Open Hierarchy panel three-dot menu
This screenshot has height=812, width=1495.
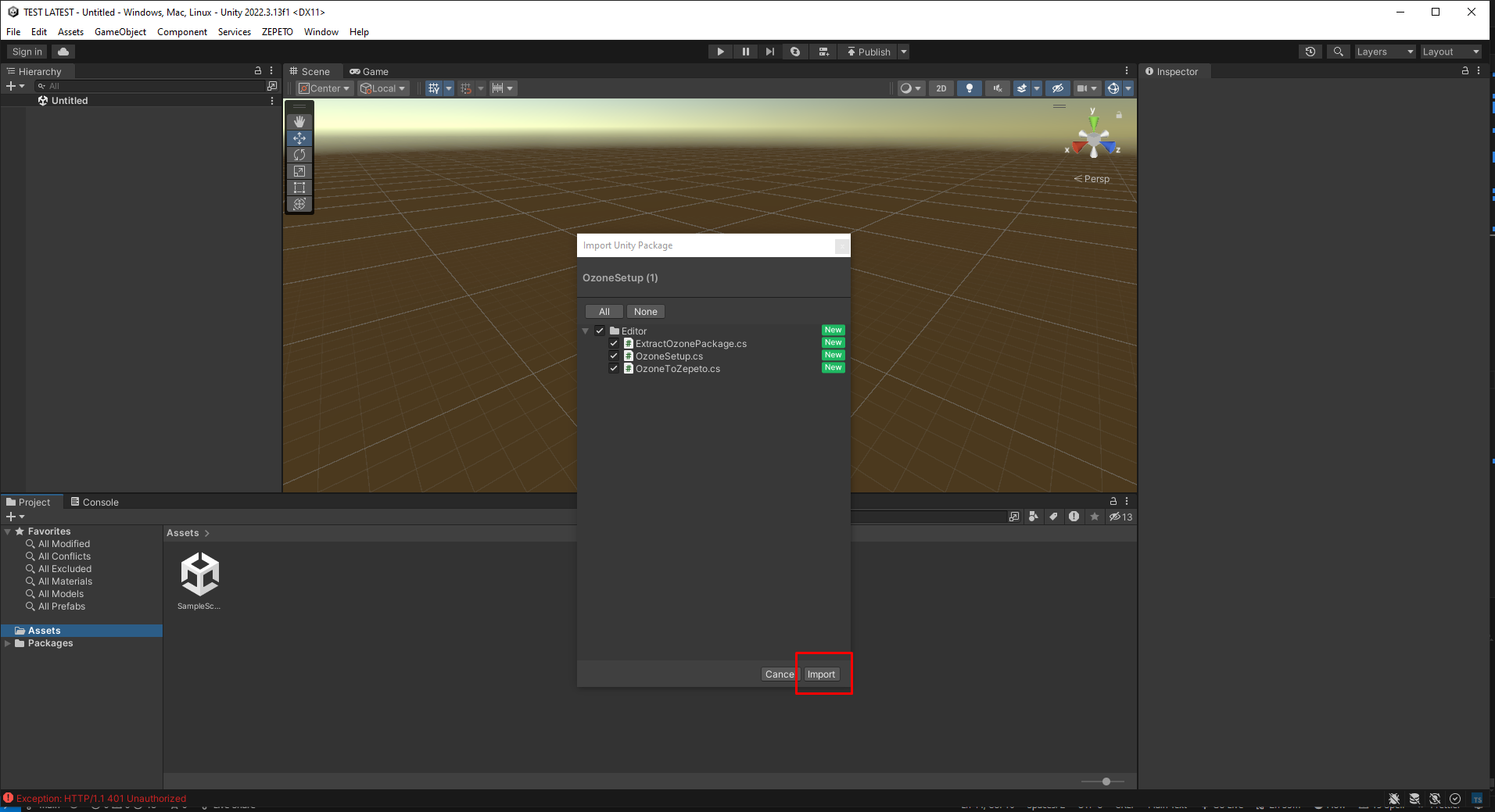(x=271, y=70)
